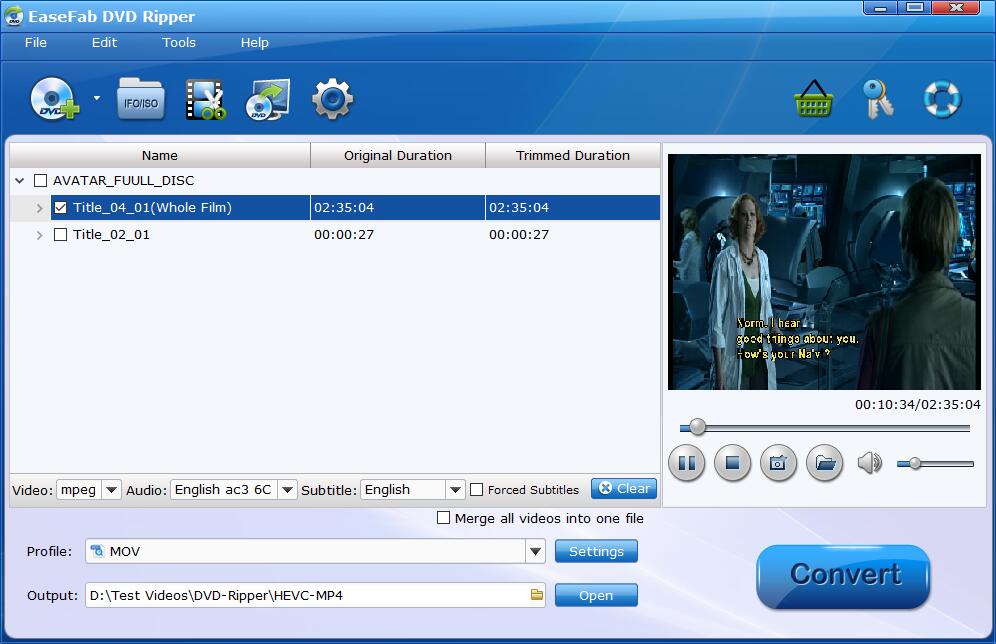Screen dimensions: 996x644
Task: Open the snapshot folder icon
Action: point(824,463)
